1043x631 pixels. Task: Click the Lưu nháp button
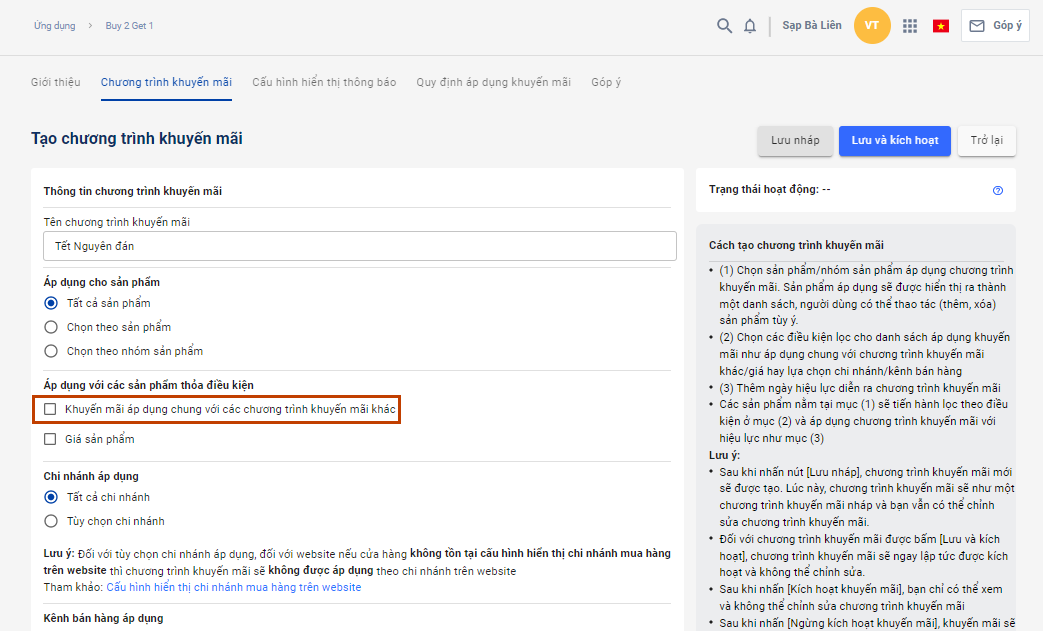click(795, 141)
